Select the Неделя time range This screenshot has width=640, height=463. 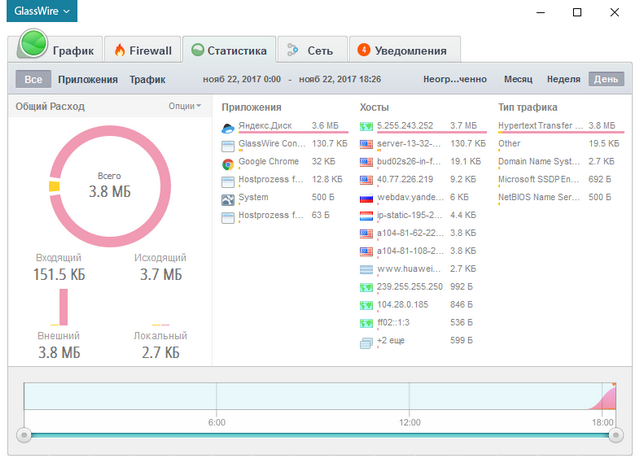click(x=564, y=79)
